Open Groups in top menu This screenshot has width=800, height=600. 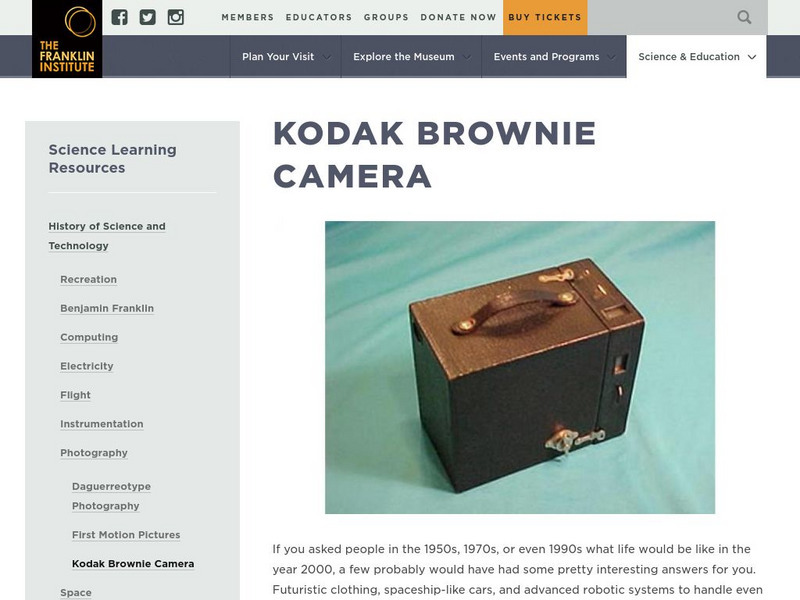click(x=386, y=17)
